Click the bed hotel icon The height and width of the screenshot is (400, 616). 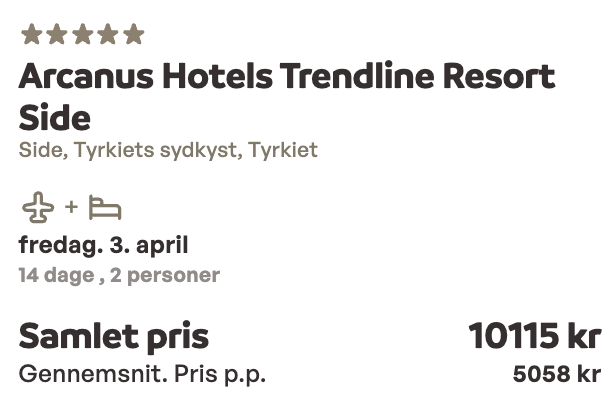click(x=104, y=209)
